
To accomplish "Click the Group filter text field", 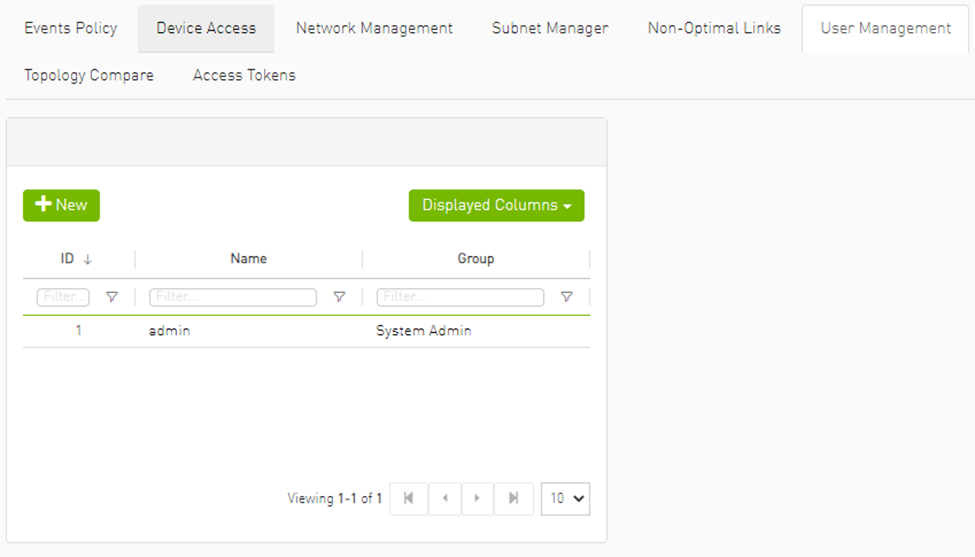I will (460, 297).
